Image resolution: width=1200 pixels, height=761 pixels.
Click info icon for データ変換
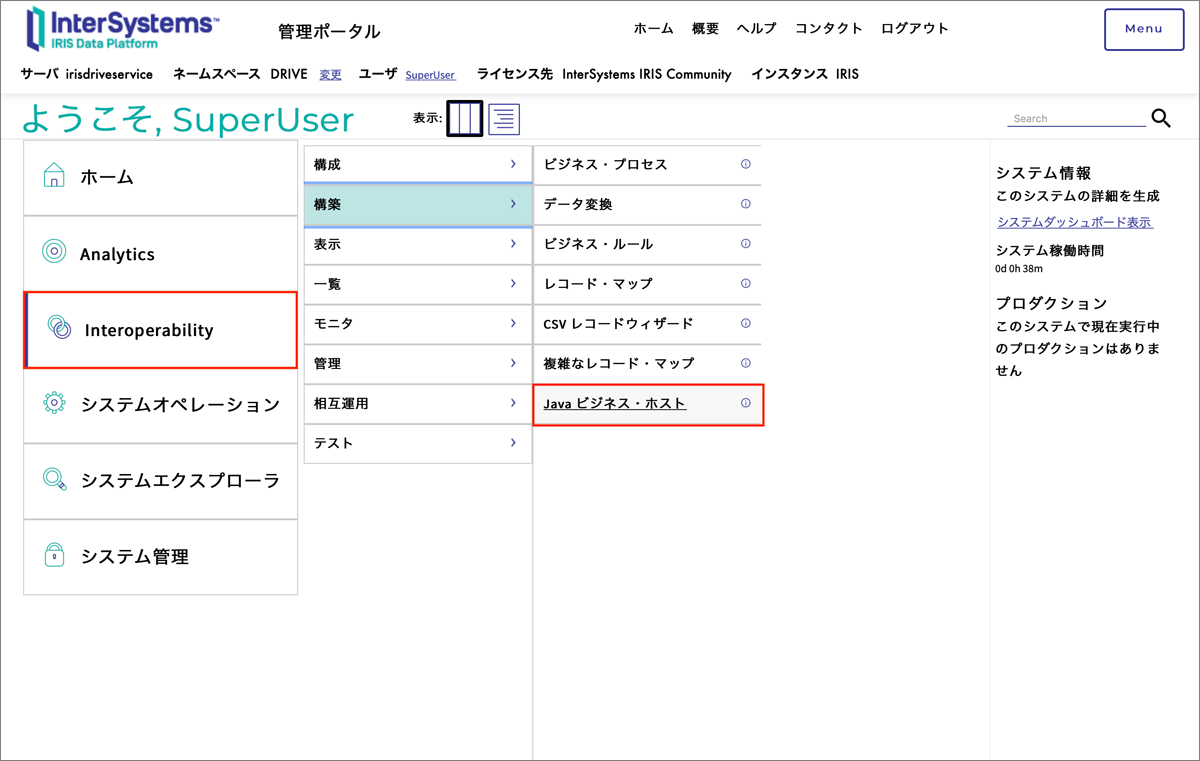click(746, 204)
